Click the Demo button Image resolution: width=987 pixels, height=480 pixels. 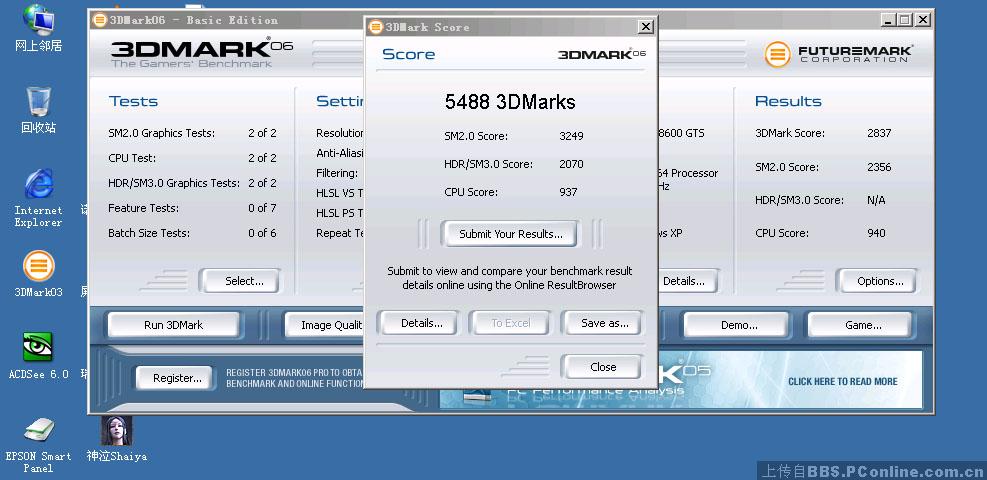pos(738,325)
